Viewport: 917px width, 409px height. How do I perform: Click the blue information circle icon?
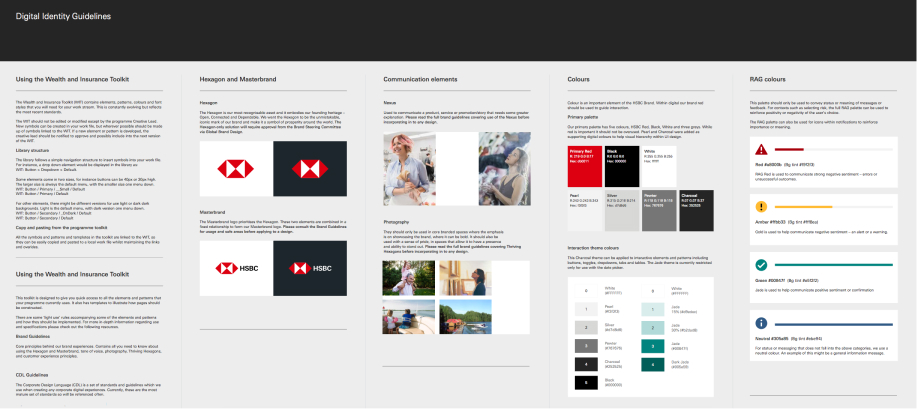(761, 323)
